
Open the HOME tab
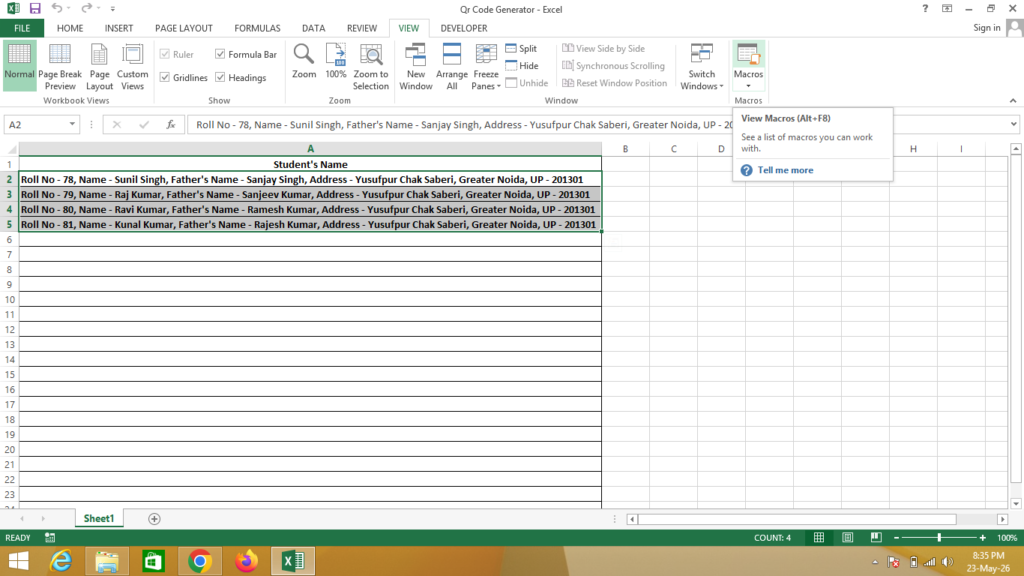point(70,28)
